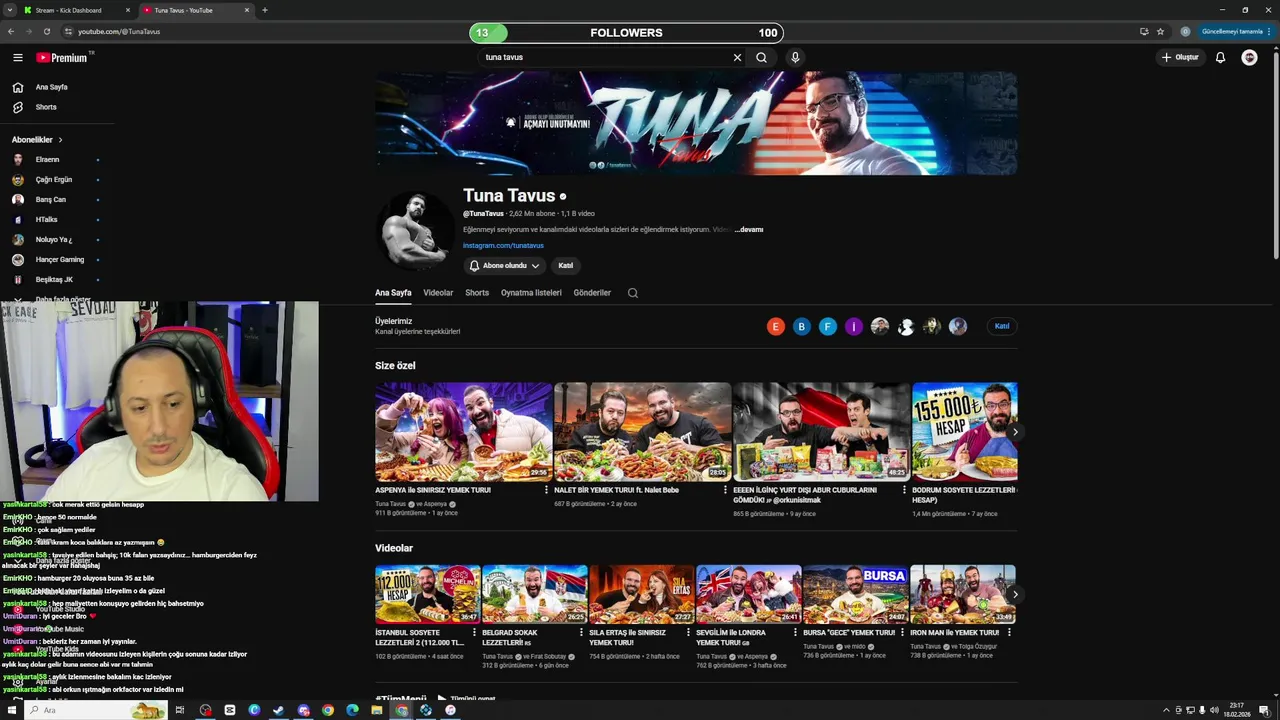
Task: Click the Tuna Tavus channel banner
Action: click(x=696, y=123)
